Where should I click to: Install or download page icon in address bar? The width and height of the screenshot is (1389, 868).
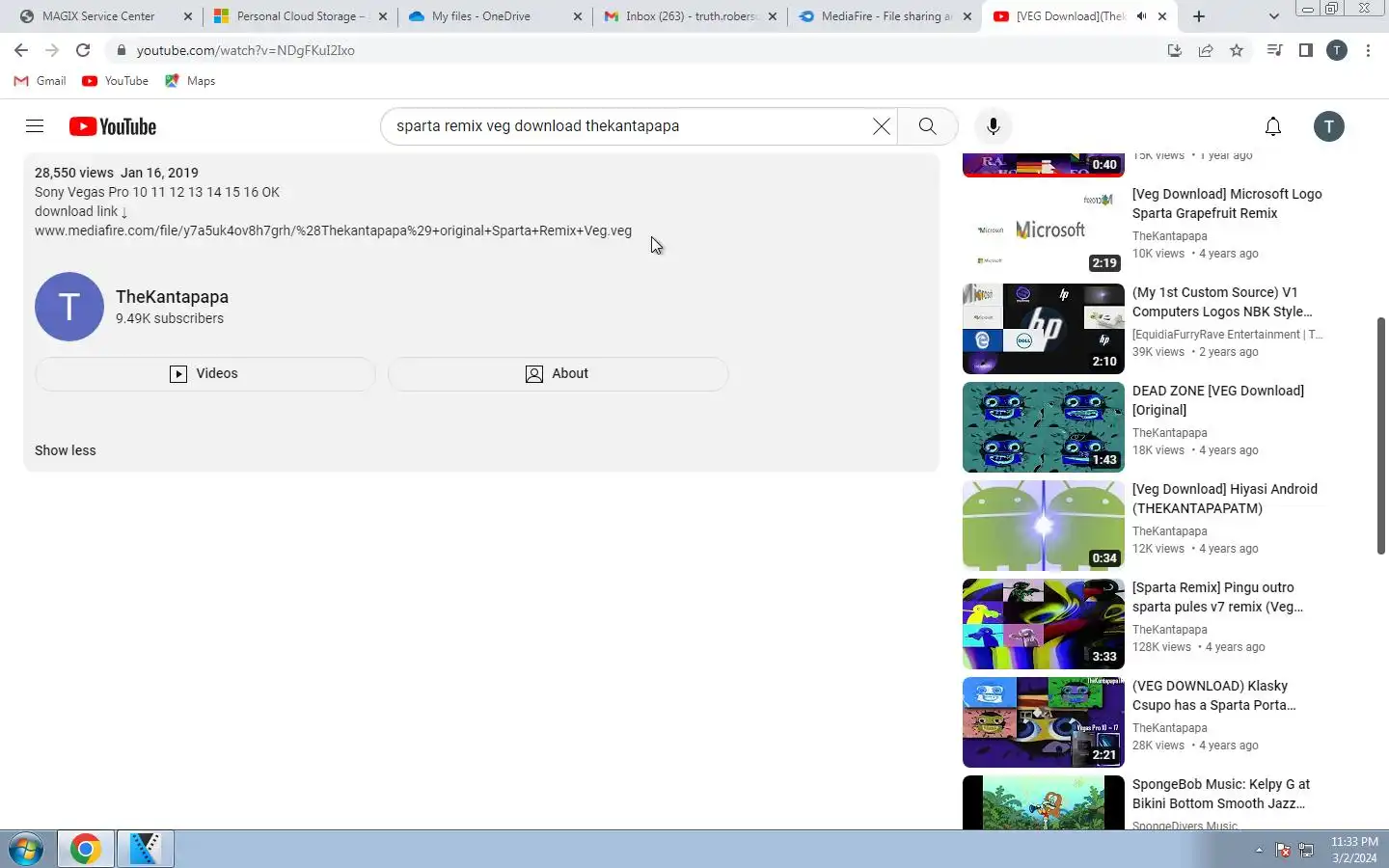click(x=1174, y=50)
